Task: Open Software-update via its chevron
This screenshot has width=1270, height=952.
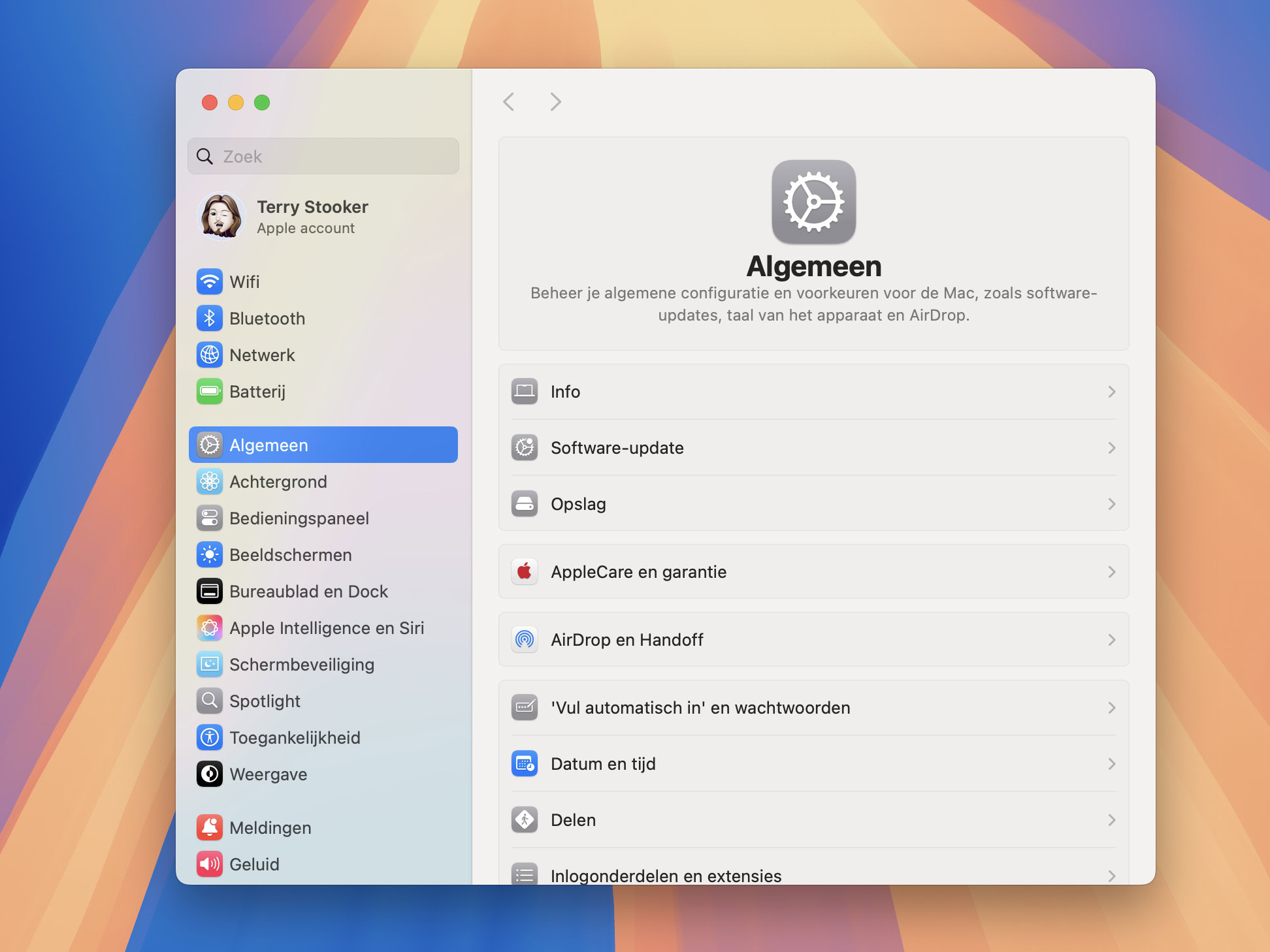Action: click(1111, 448)
